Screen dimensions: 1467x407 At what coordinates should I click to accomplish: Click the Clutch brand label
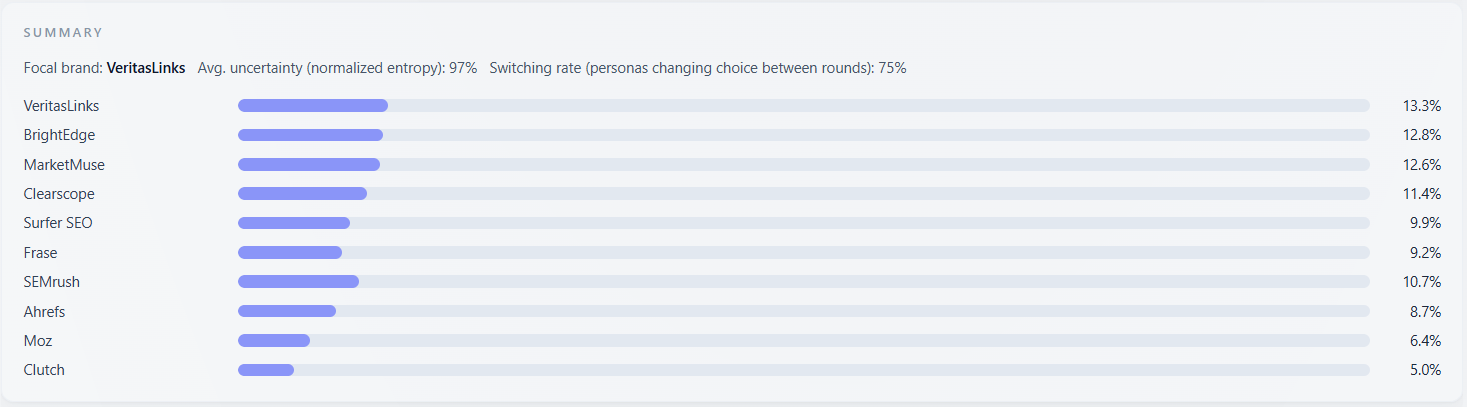(x=44, y=370)
